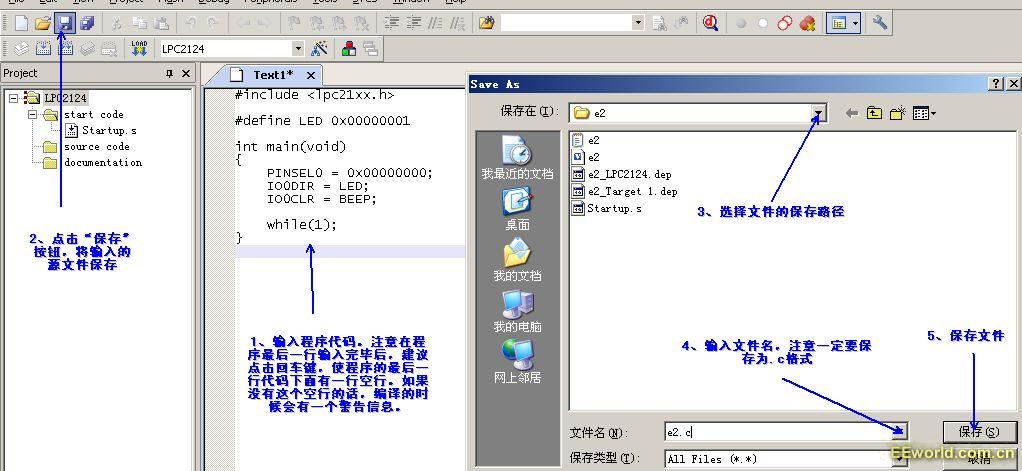Click the Save All toolbar icon
This screenshot has width=1022, height=471.
(x=86, y=23)
